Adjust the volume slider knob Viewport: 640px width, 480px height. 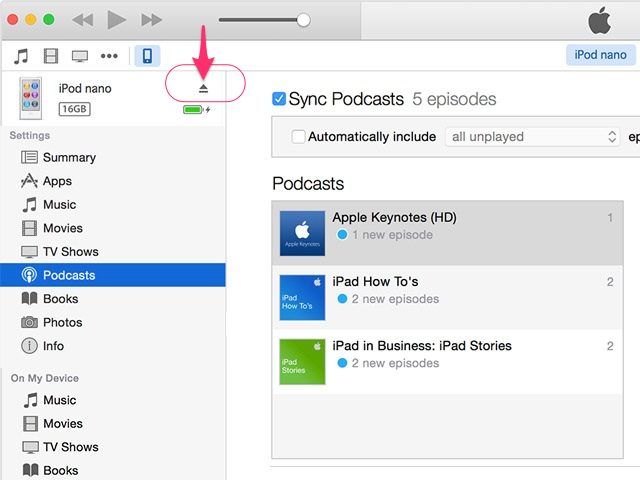(303, 20)
